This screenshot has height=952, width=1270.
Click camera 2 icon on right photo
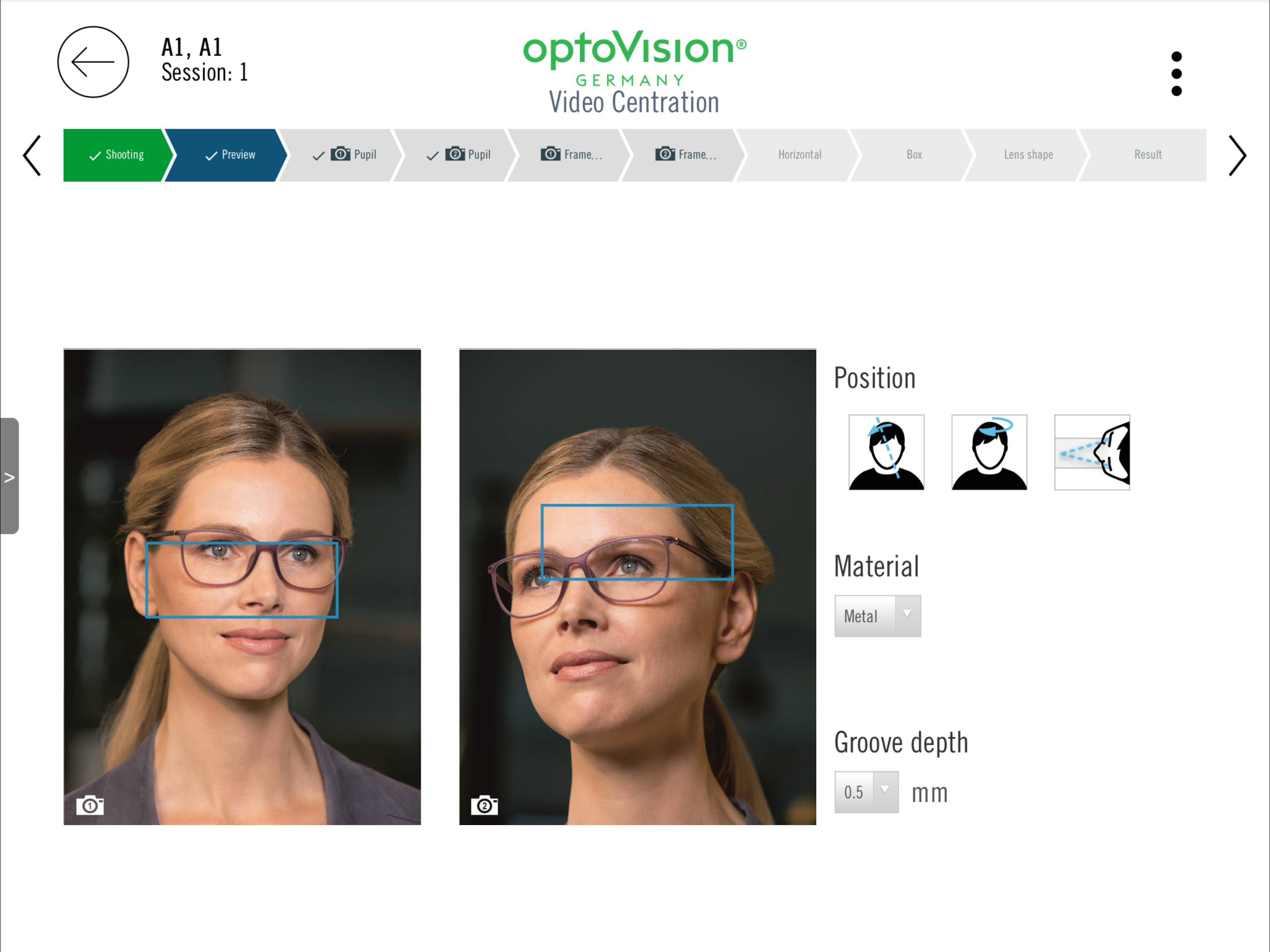[484, 805]
